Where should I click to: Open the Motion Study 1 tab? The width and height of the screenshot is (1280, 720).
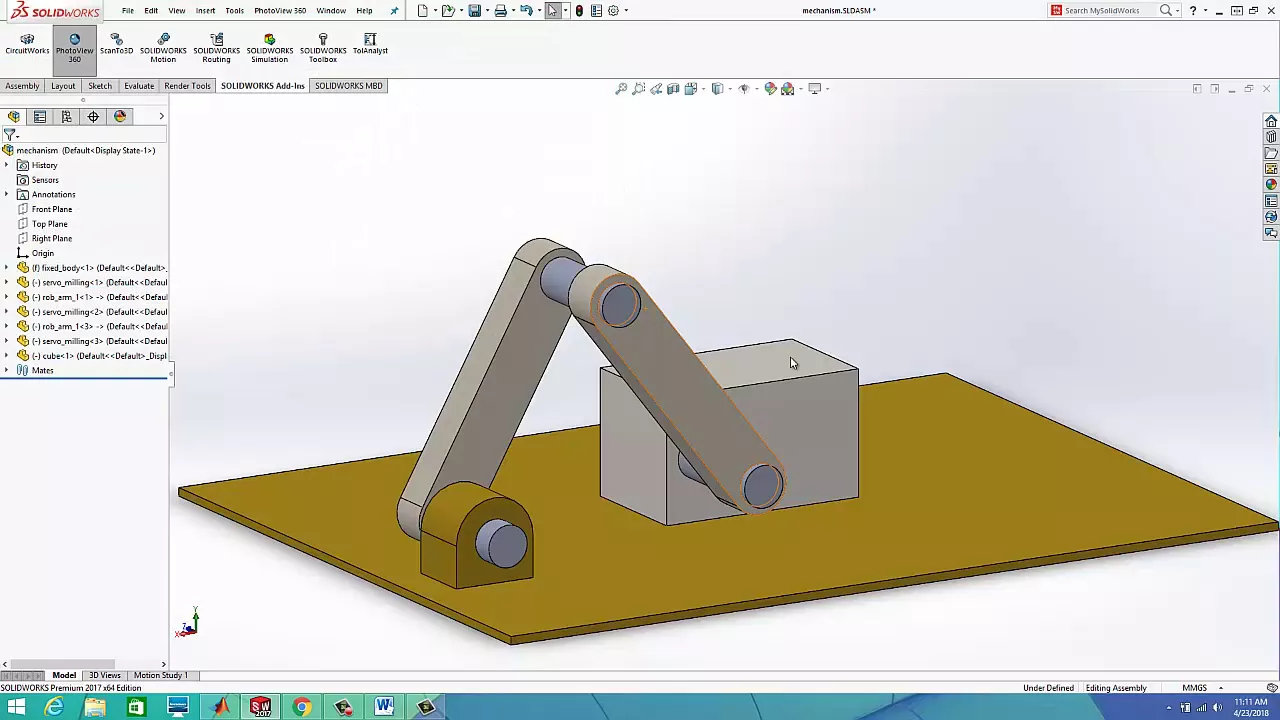[x=160, y=675]
